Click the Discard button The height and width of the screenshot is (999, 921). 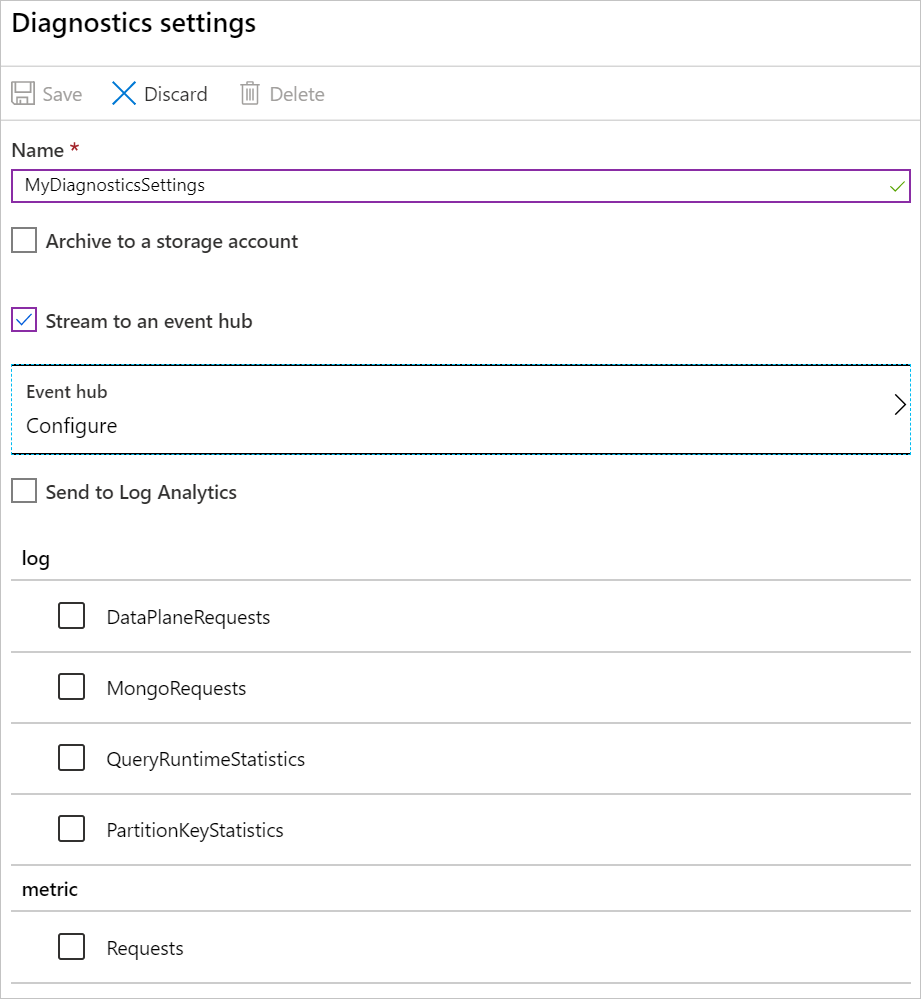tap(160, 93)
